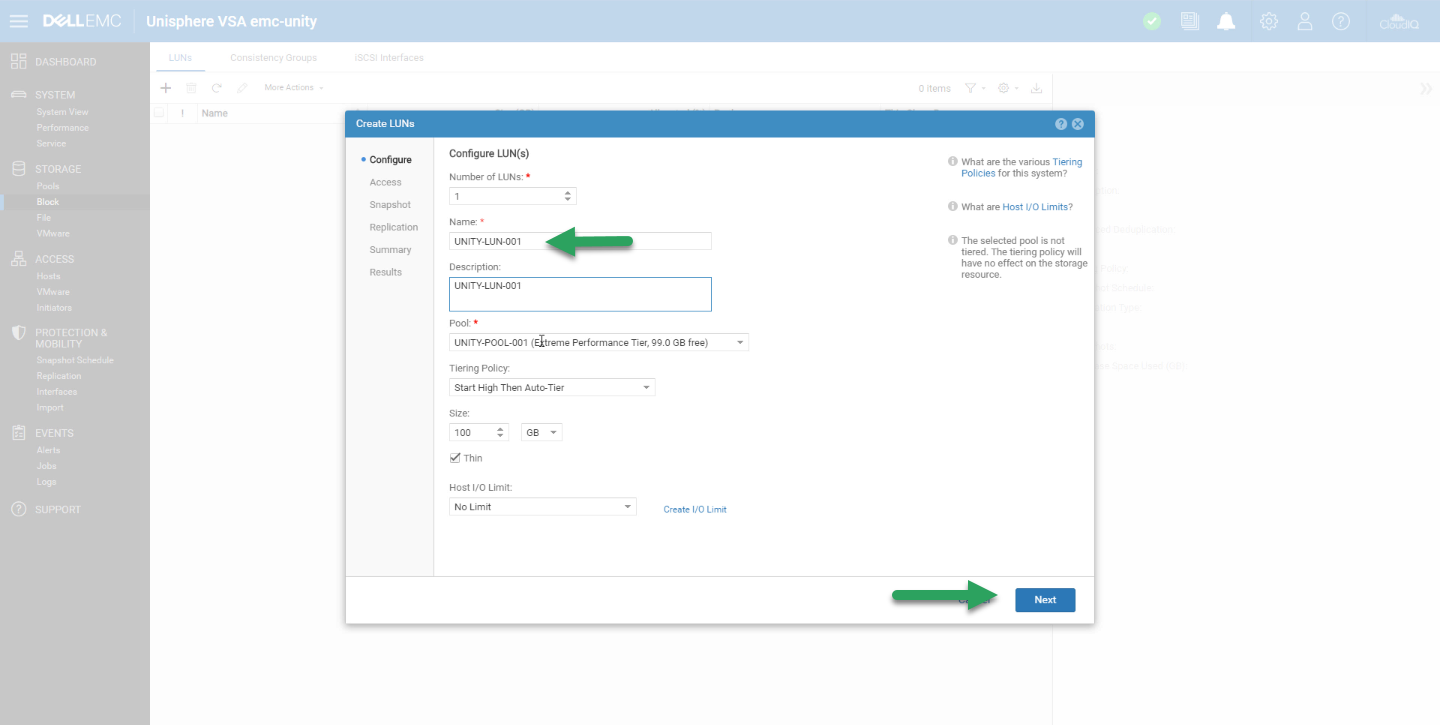
Task: Open the column customize gear in LUNs toolbar
Action: [x=1007, y=88]
